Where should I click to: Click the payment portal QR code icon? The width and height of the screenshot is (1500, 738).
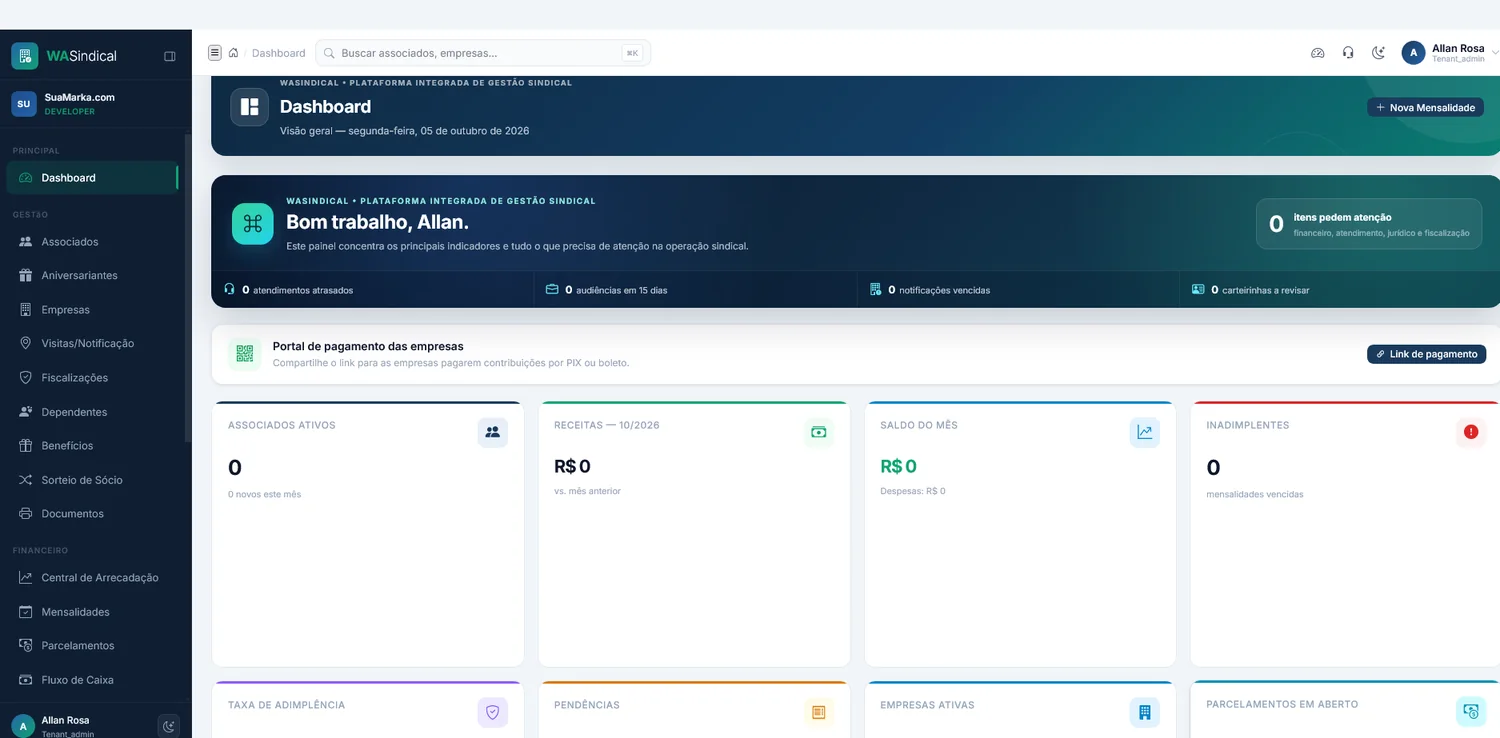(x=244, y=354)
